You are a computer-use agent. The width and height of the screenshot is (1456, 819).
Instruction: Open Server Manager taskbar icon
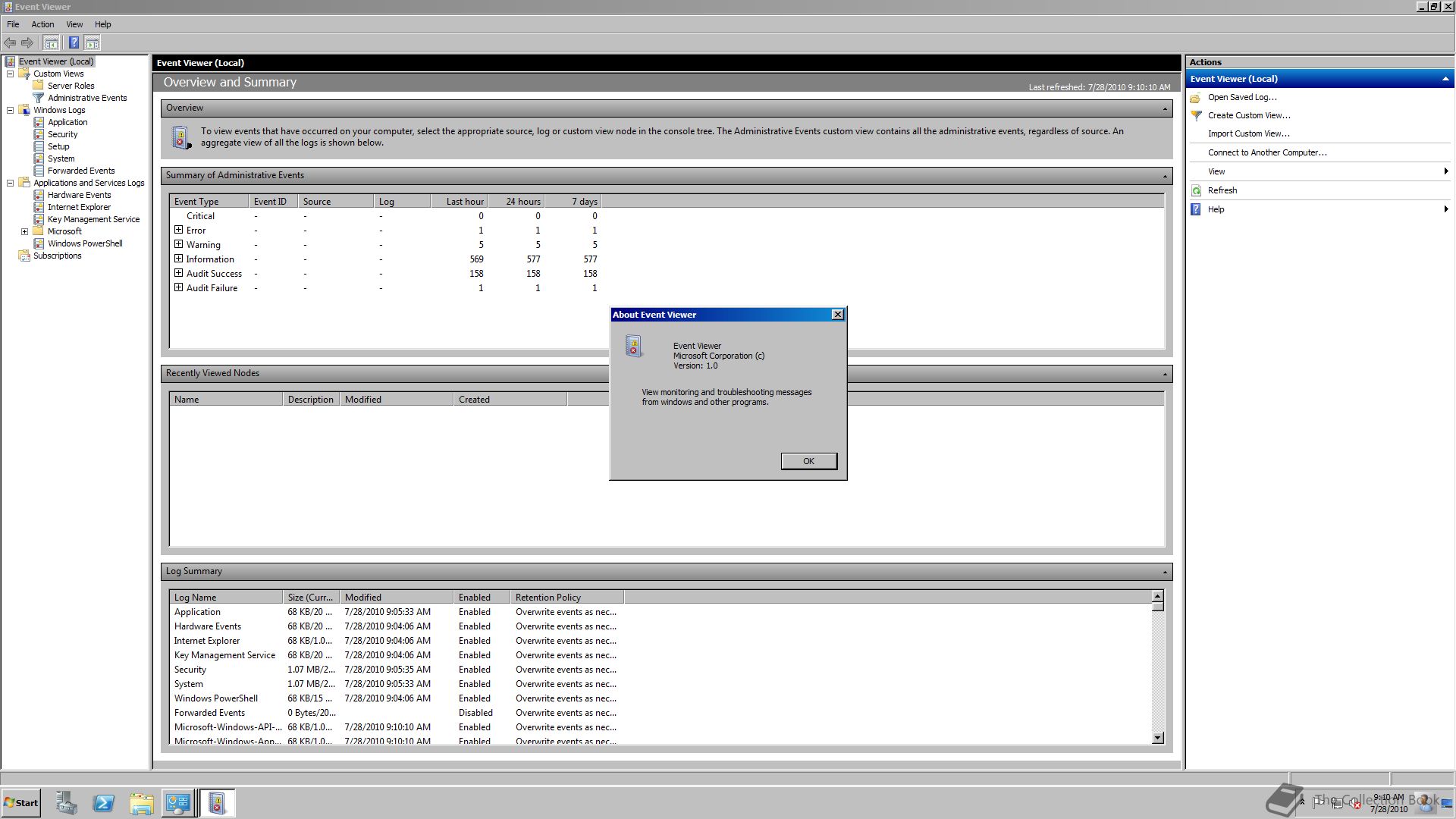pos(66,803)
